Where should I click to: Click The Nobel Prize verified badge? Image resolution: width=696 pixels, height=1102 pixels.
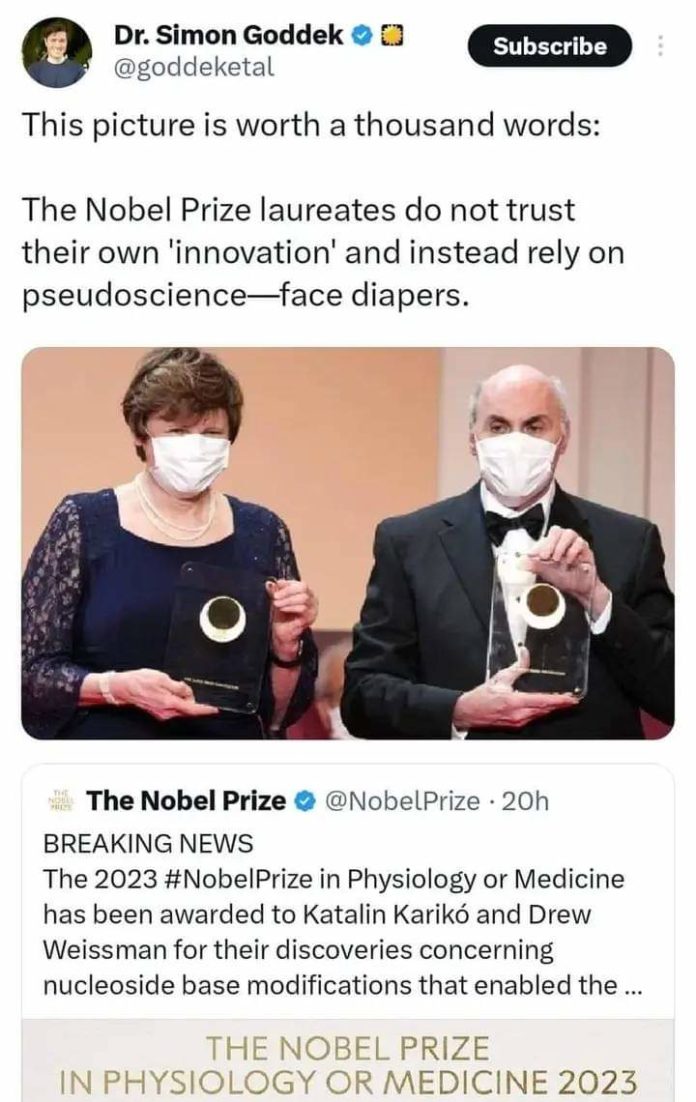(x=303, y=800)
